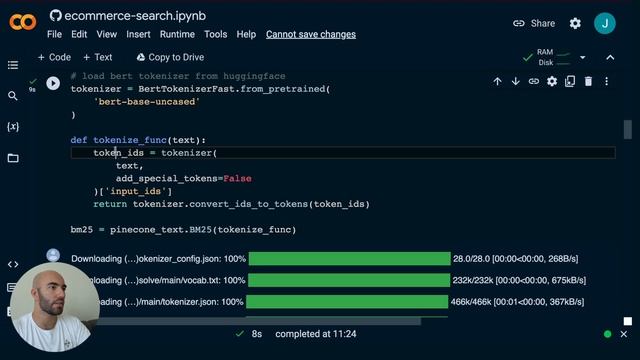Screen dimensions: 640x360
Task: Open the GitHub icon beside notebook title
Action: (56, 16)
